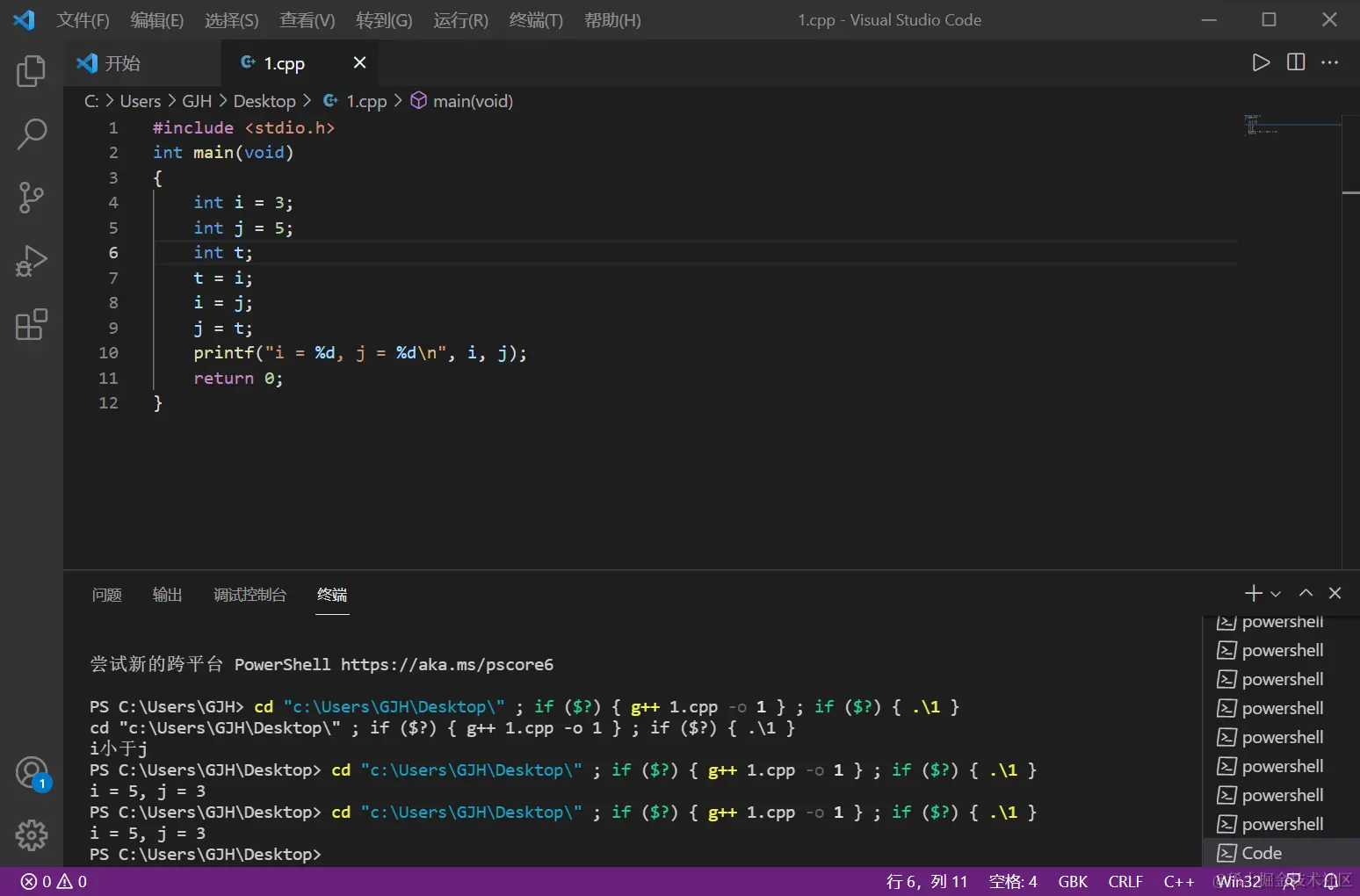This screenshot has height=896, width=1360.
Task: Click the C: breadcrumb root
Action: click(x=91, y=101)
